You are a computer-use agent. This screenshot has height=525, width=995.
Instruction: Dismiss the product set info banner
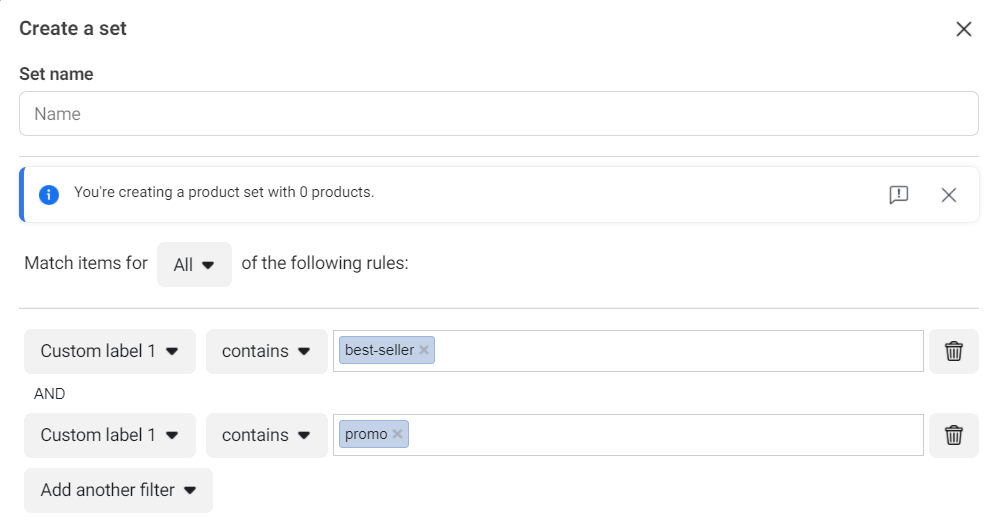[x=948, y=195]
